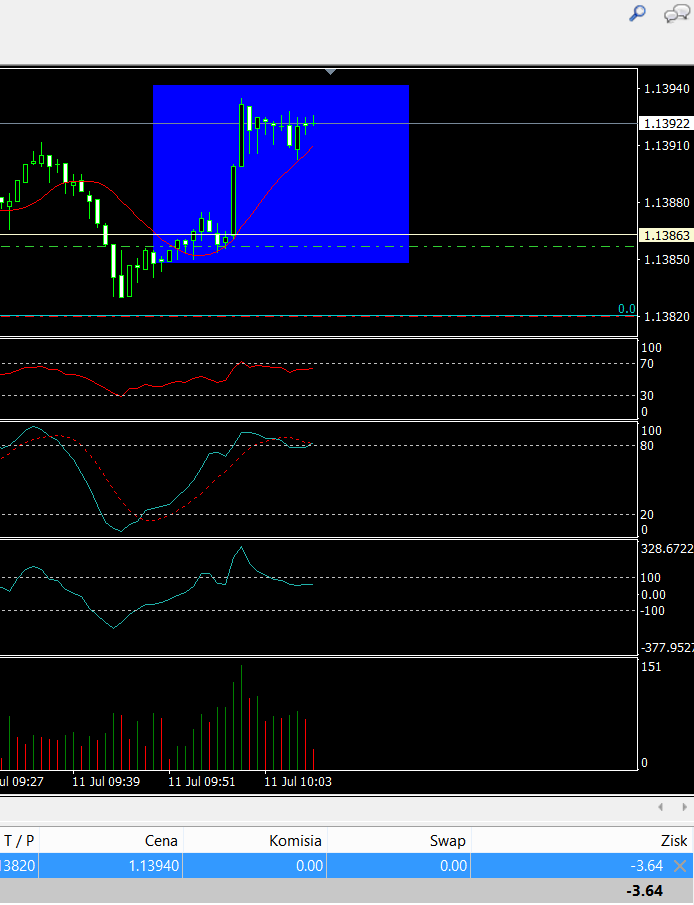Click the 11 Jul 09:51 time label
Image resolution: width=694 pixels, height=905 pixels.
pos(202,781)
